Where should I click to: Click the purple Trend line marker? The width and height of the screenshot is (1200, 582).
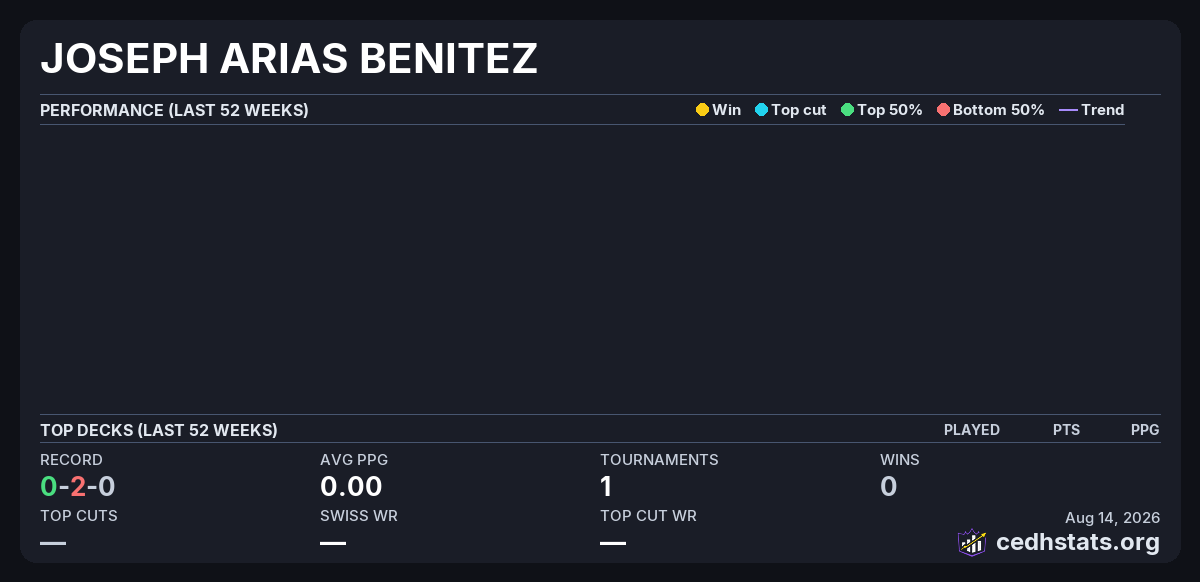[1068, 110]
